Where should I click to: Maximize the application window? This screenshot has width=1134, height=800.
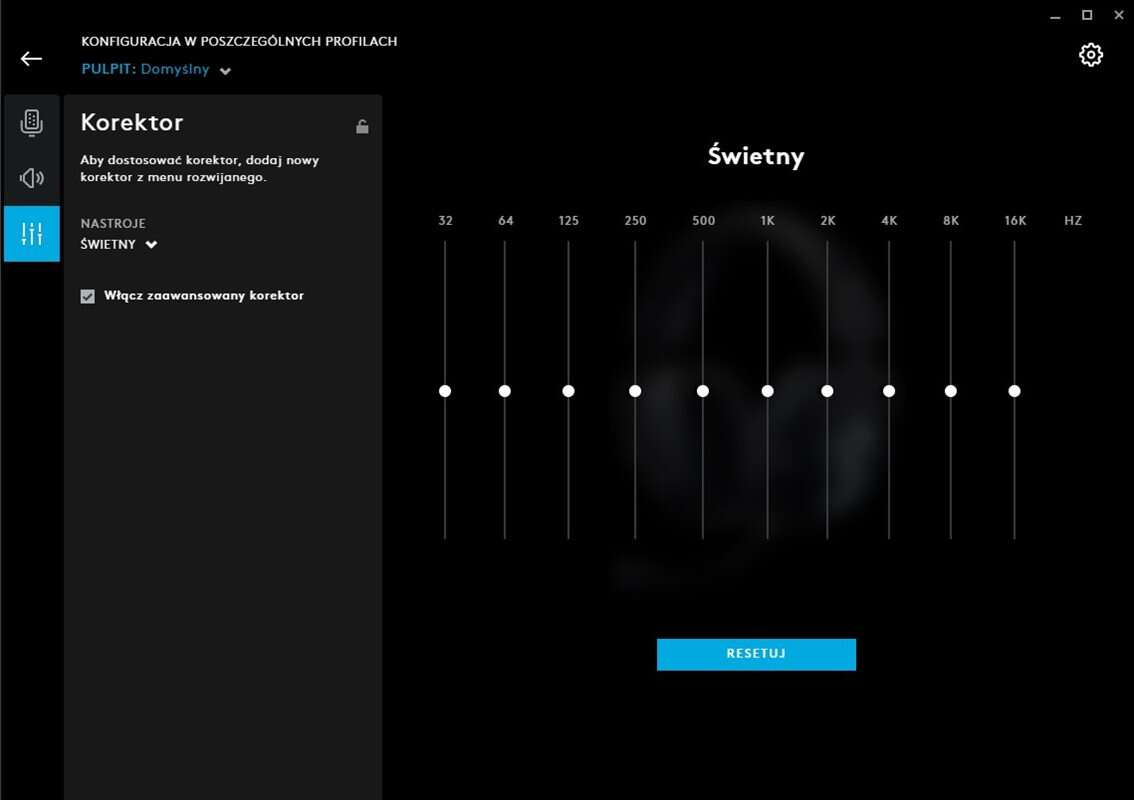click(1087, 15)
